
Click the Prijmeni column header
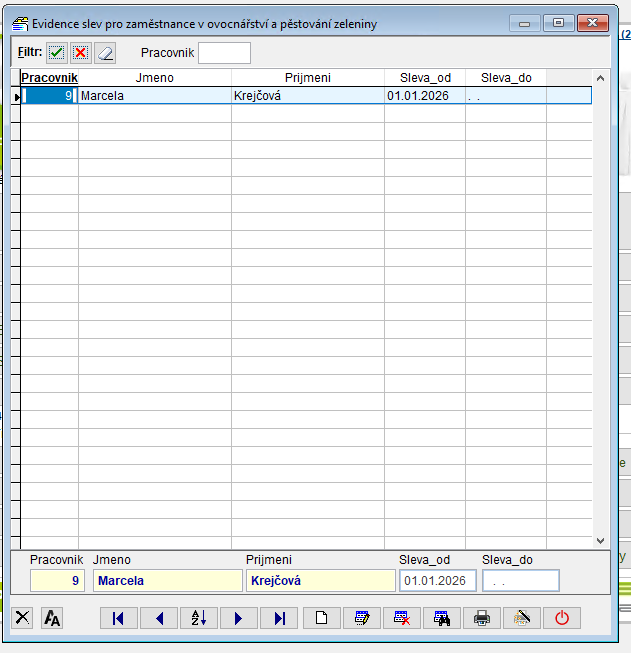tap(307, 77)
